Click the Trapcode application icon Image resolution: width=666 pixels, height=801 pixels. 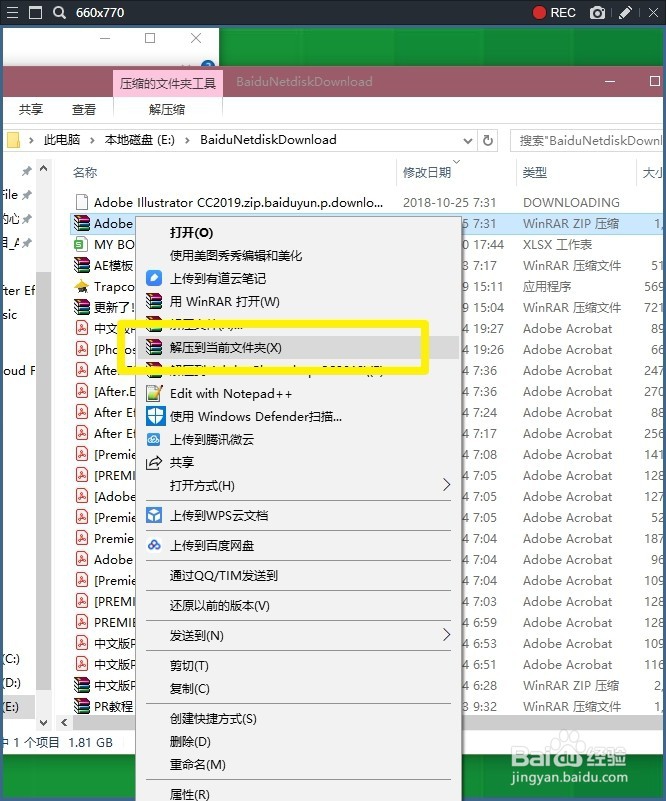82,286
